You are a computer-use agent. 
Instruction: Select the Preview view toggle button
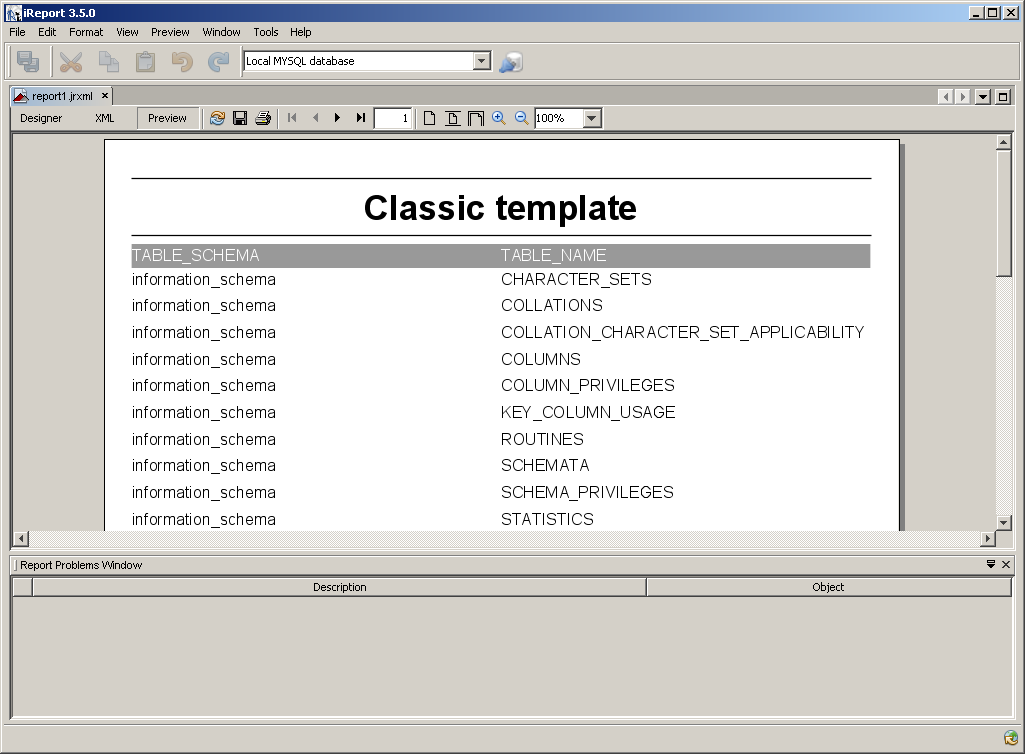point(167,118)
